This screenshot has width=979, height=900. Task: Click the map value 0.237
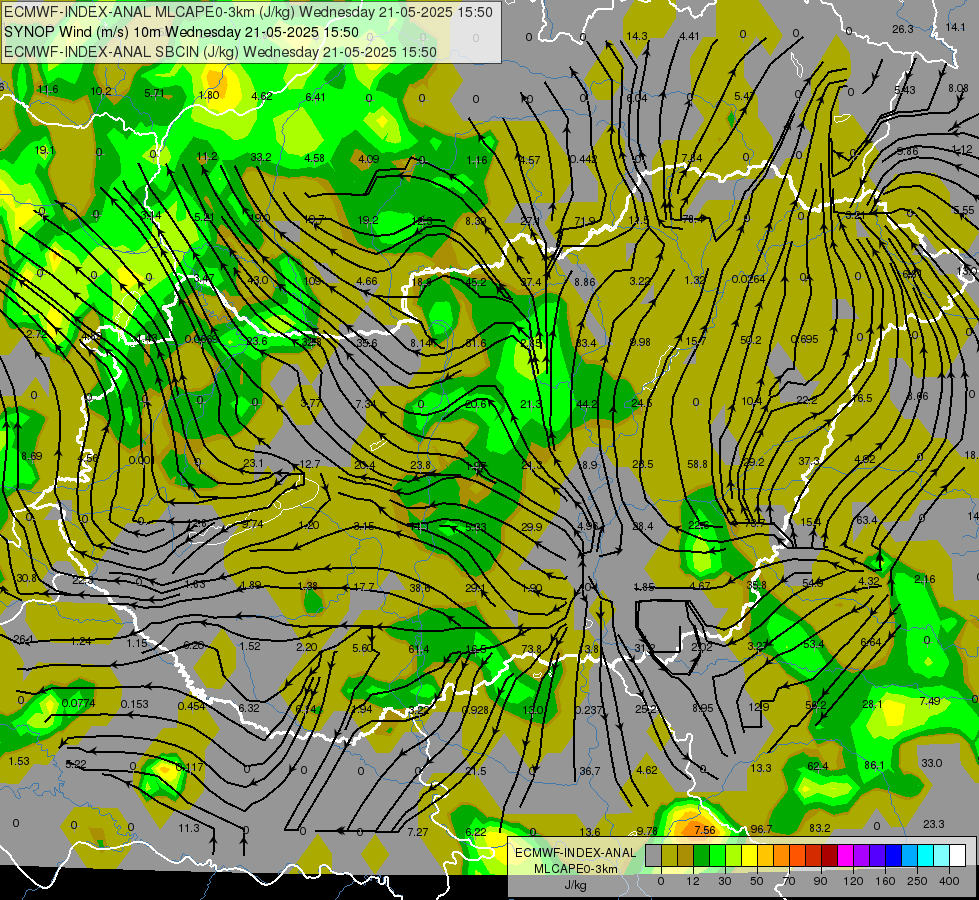click(x=588, y=710)
